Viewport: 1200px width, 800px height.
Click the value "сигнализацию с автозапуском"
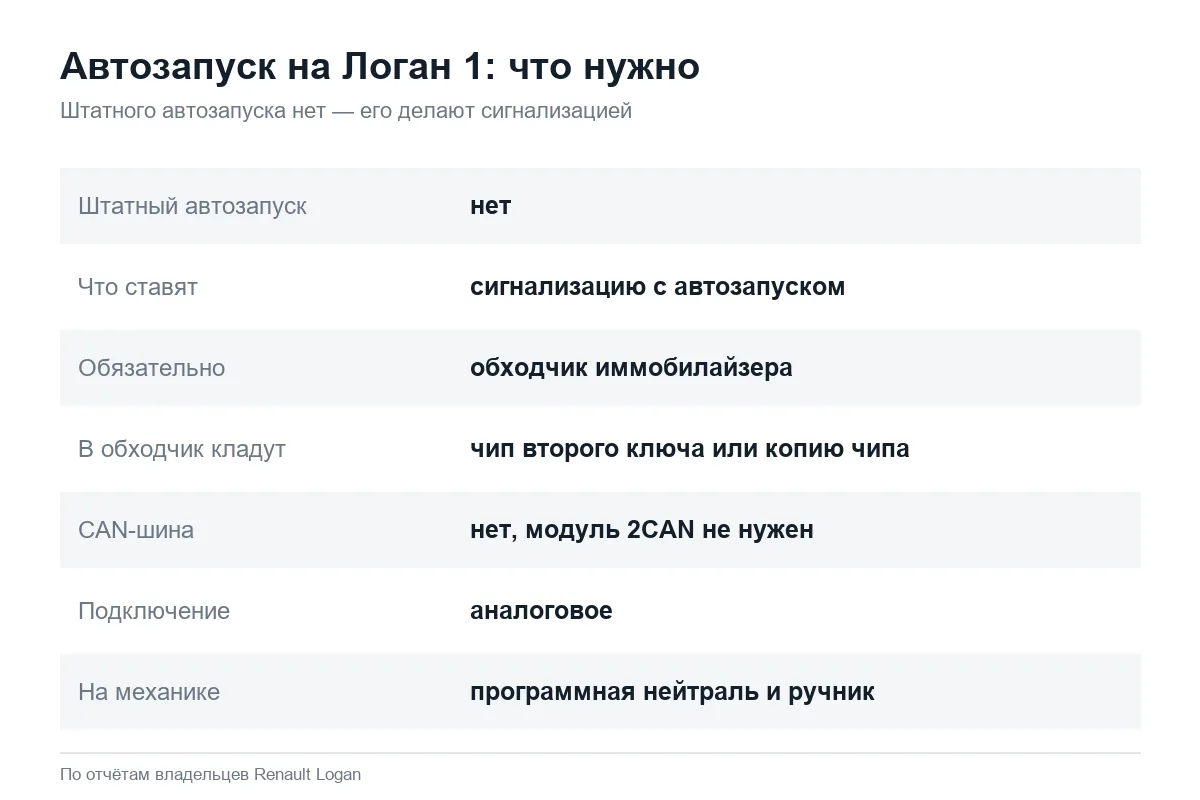pos(657,287)
